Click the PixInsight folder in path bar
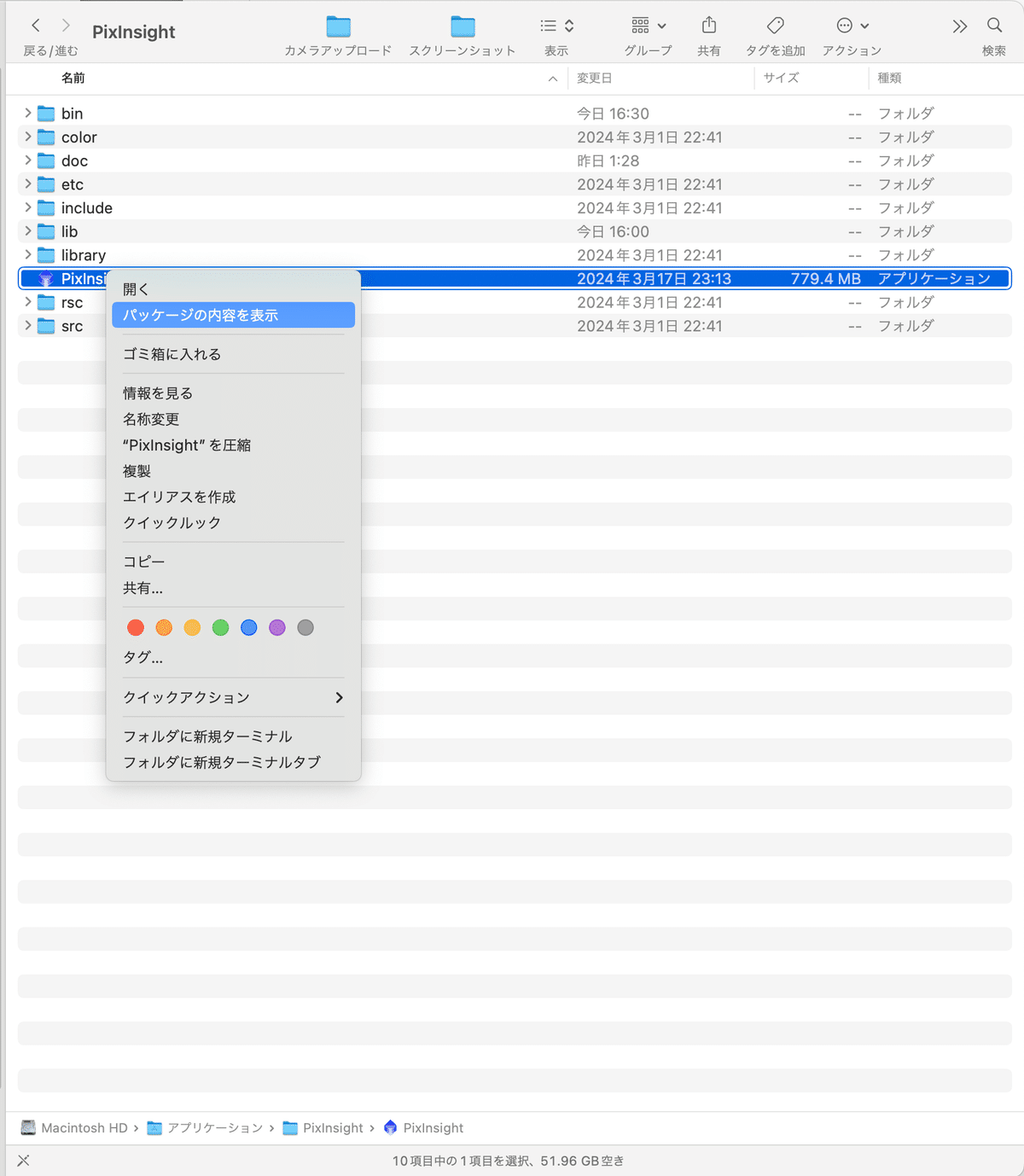1024x1176 pixels. pyautogui.click(x=323, y=1127)
